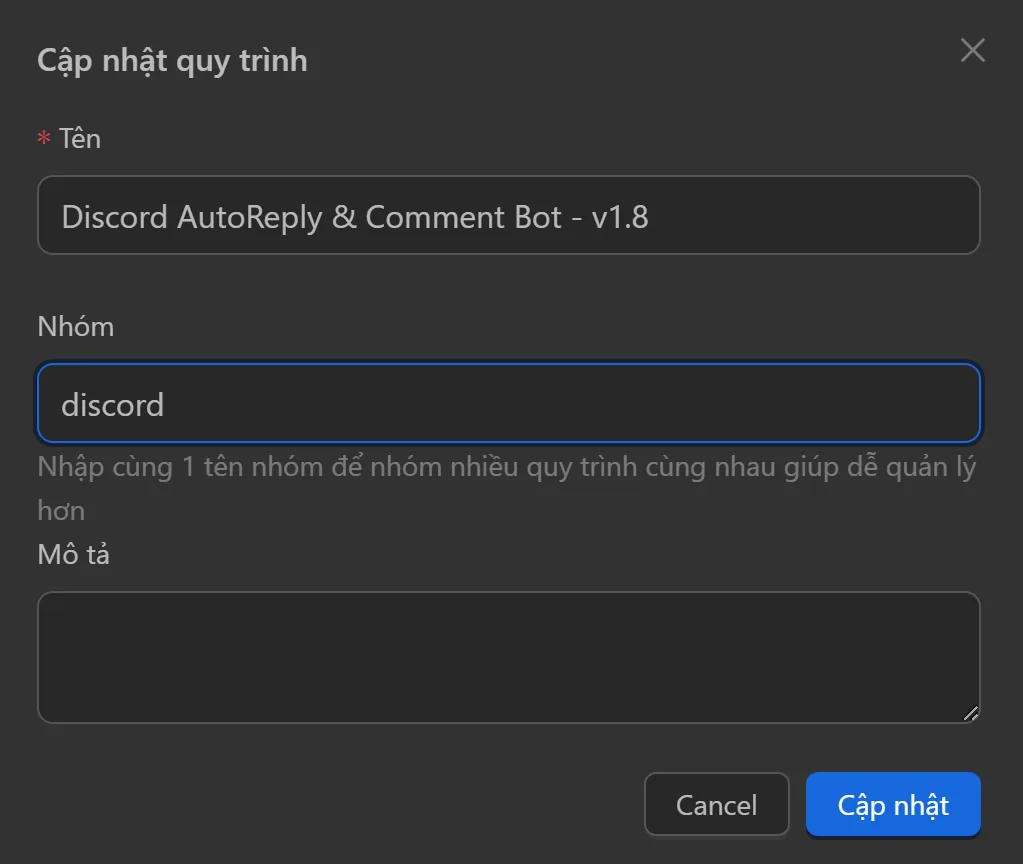Click on v1.8 in the name field
The image size is (1023, 864).
pyautogui.click(x=620, y=217)
